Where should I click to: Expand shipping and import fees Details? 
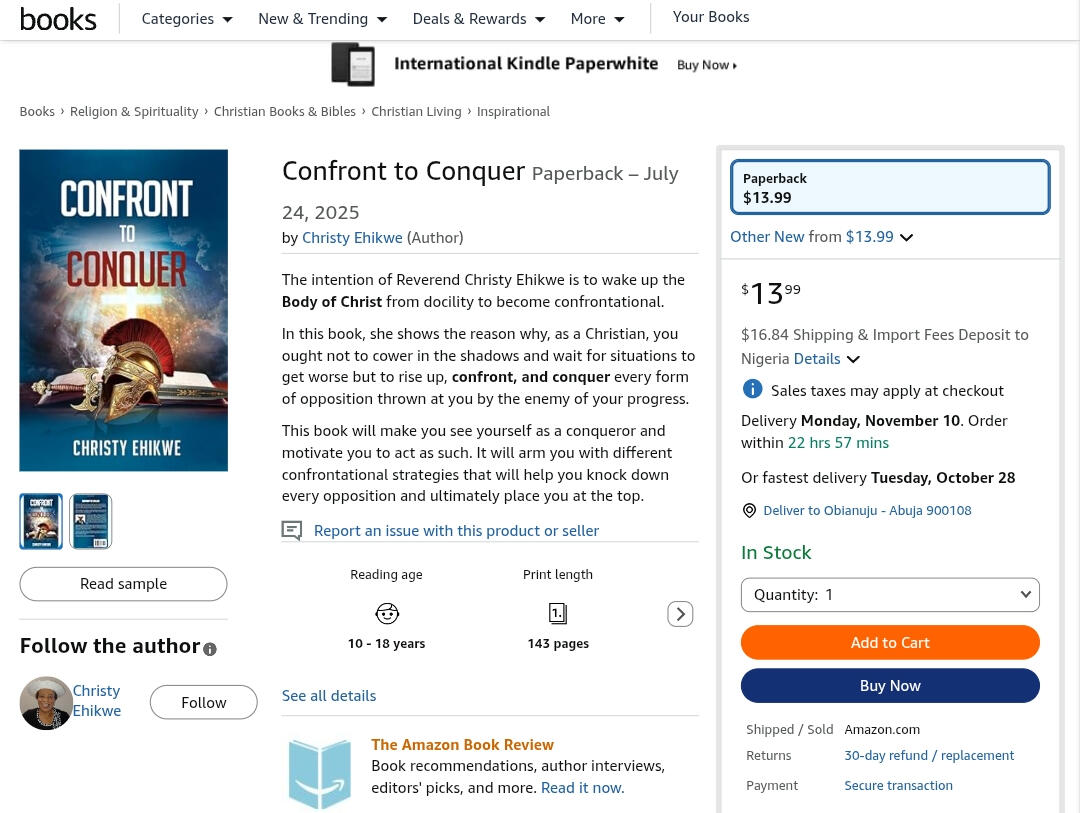click(x=826, y=359)
